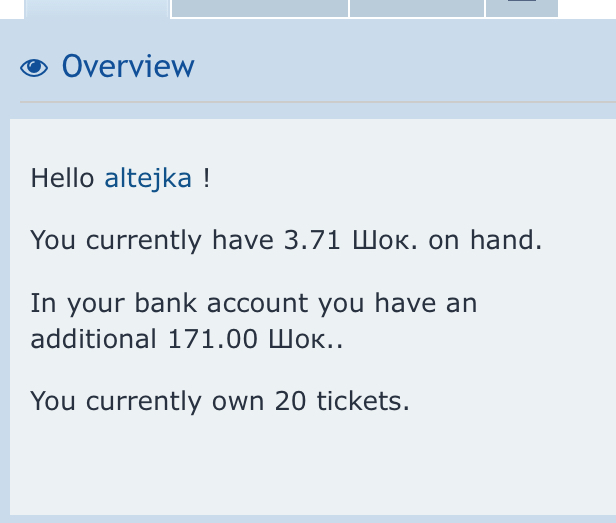Image resolution: width=616 pixels, height=523 pixels.
Task: Switch to the third tab at top
Action: pyautogui.click(x=416, y=8)
